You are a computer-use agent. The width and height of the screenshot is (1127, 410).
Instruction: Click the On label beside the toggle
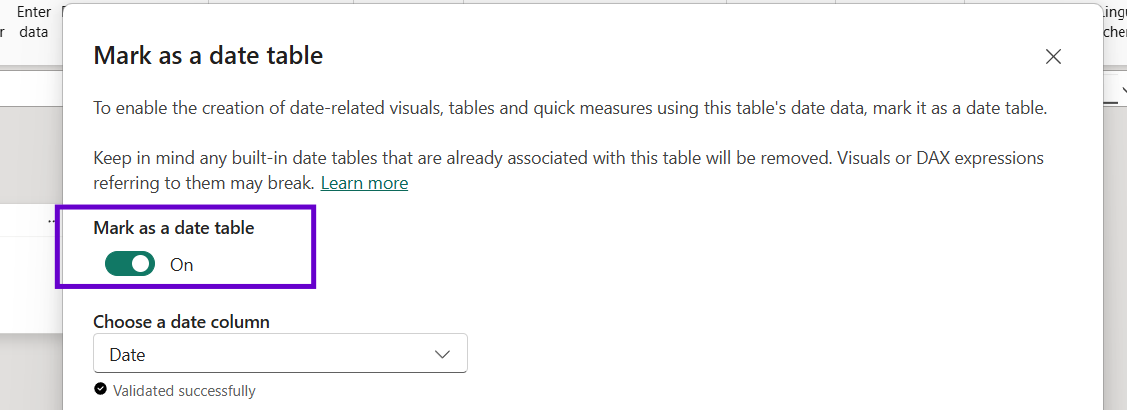click(x=182, y=265)
